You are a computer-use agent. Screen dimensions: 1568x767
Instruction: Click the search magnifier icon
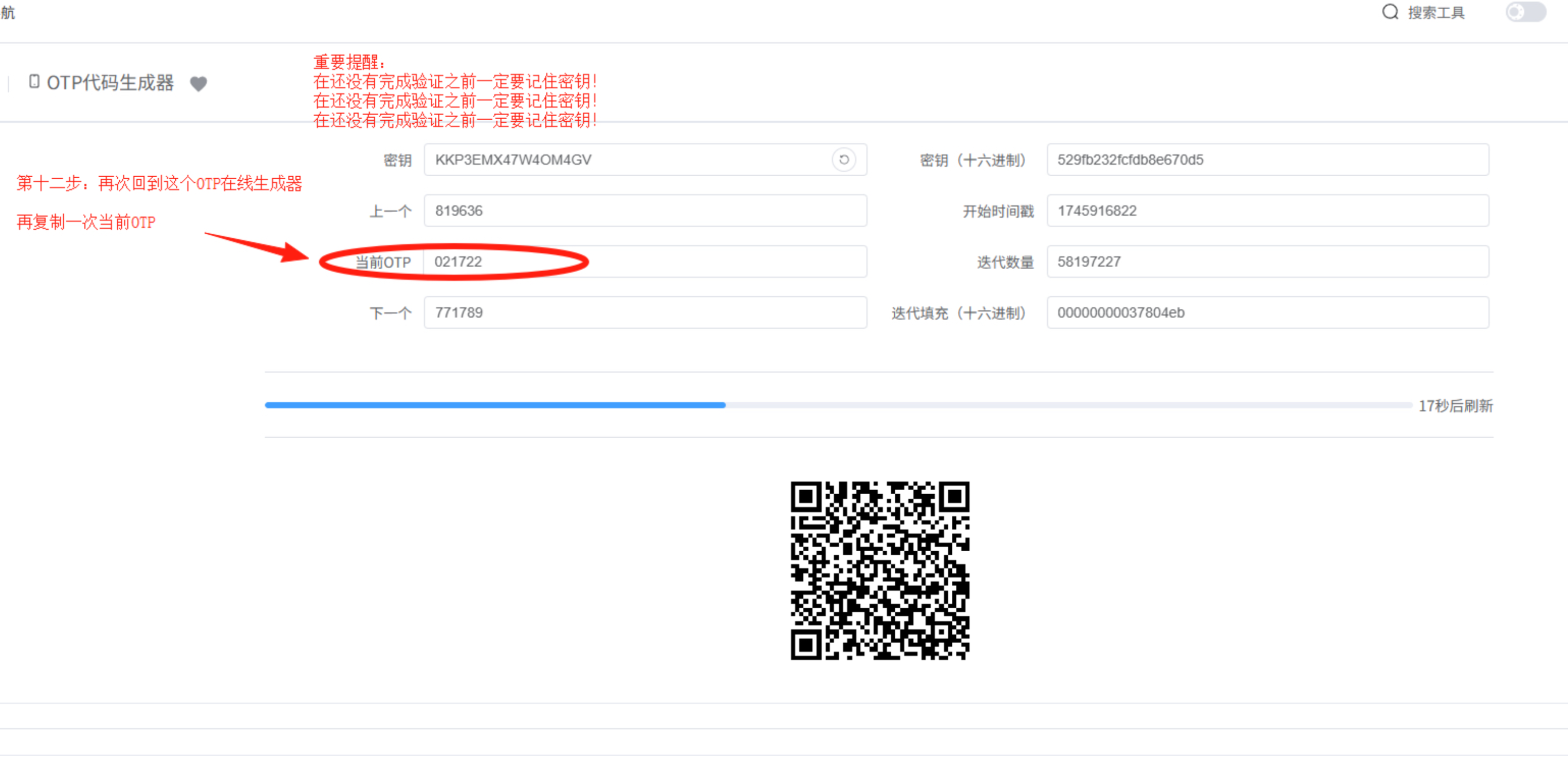(x=1390, y=12)
